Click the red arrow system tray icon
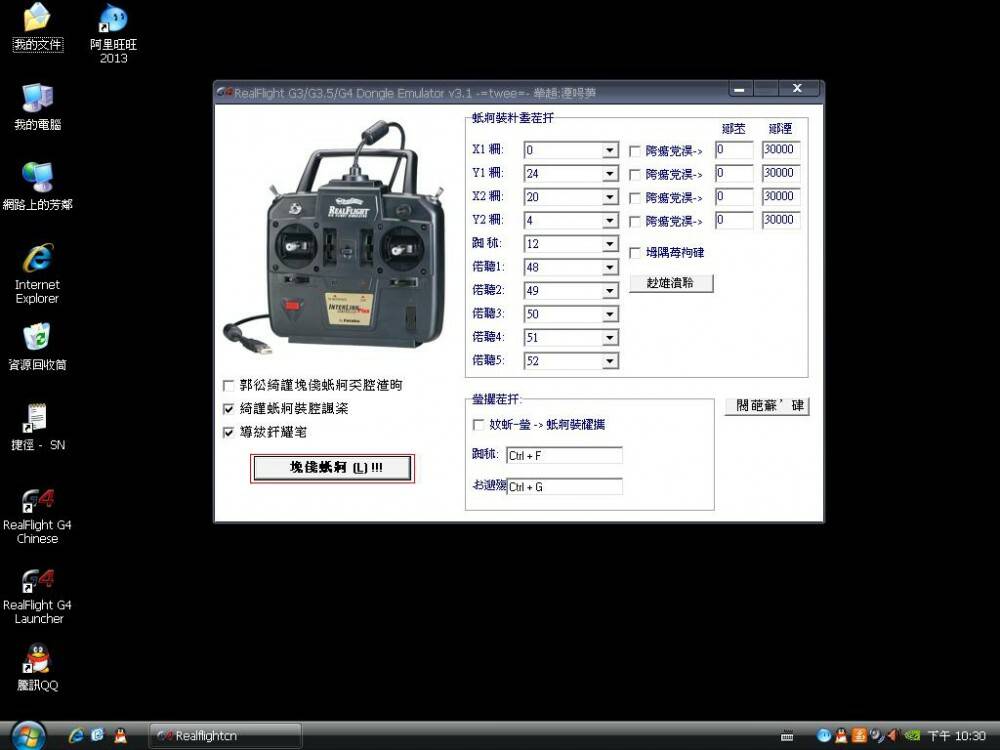The image size is (1000, 750). click(x=892, y=736)
